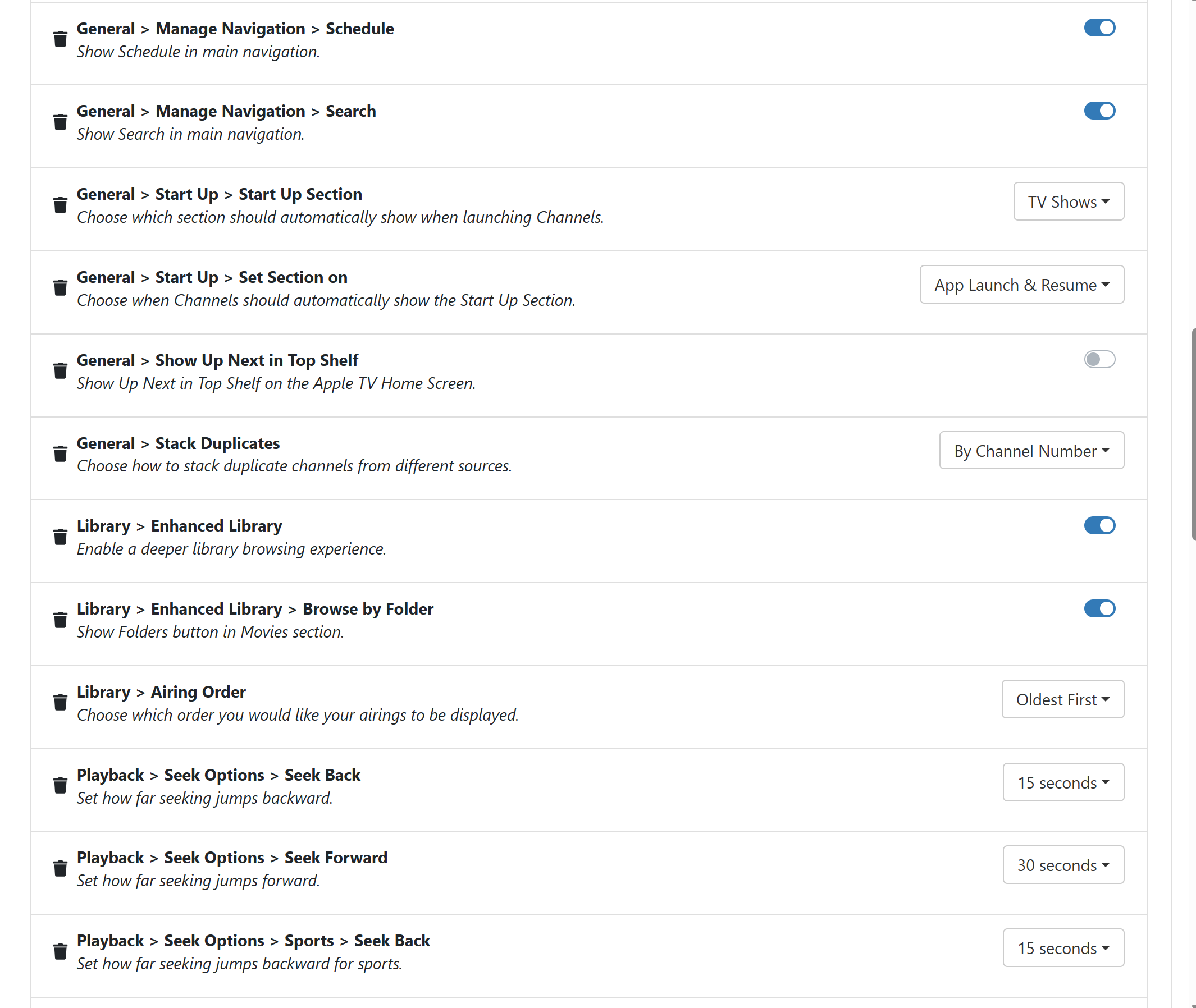The height and width of the screenshot is (1008, 1196).
Task: Click the page vertical scrollbar thumb
Action: coord(1193,434)
